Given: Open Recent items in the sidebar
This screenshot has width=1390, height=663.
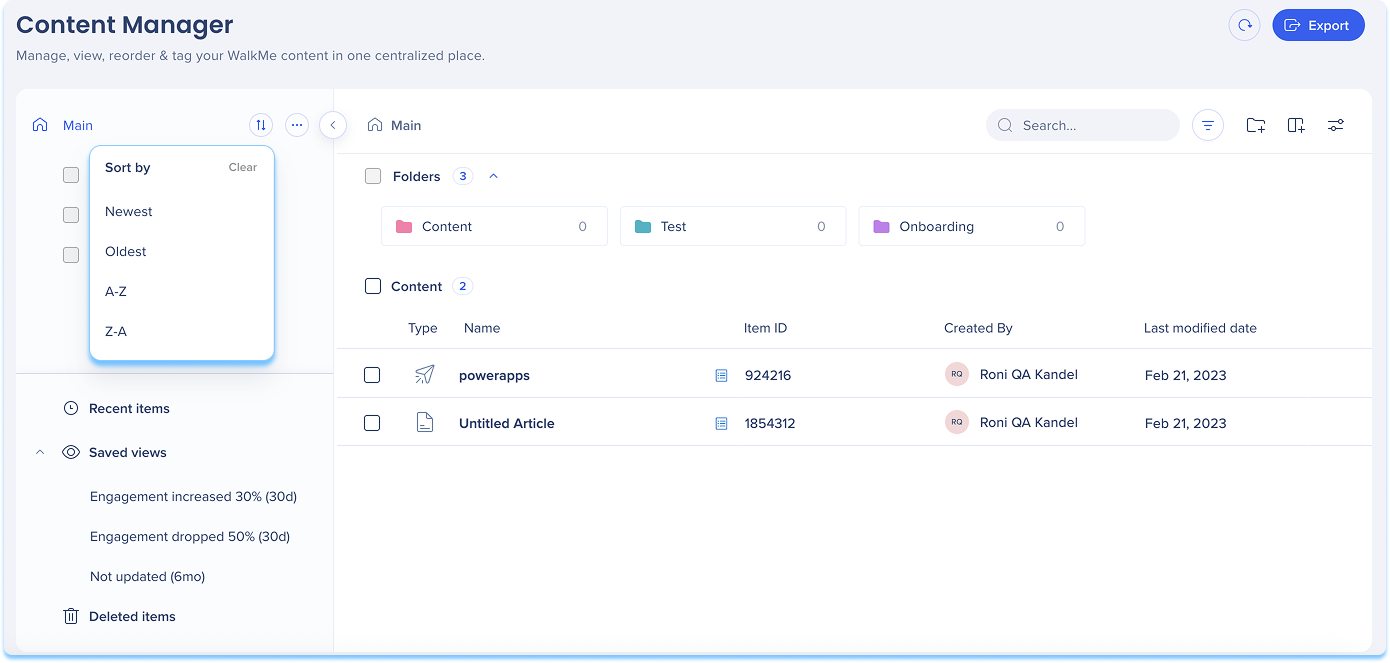Looking at the screenshot, I should click(129, 408).
